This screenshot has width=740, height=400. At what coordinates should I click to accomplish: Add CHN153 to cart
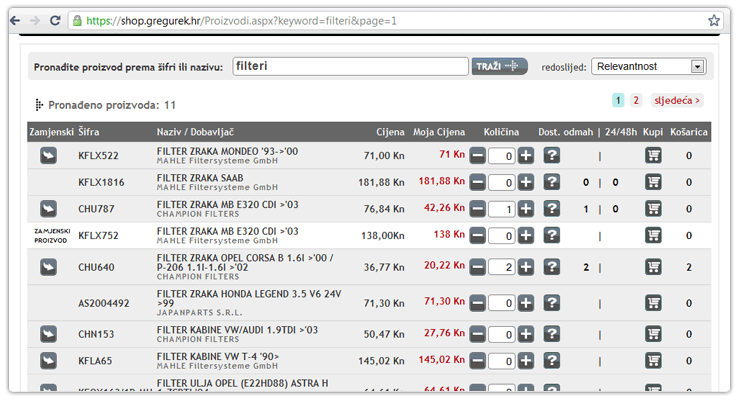tap(653, 334)
